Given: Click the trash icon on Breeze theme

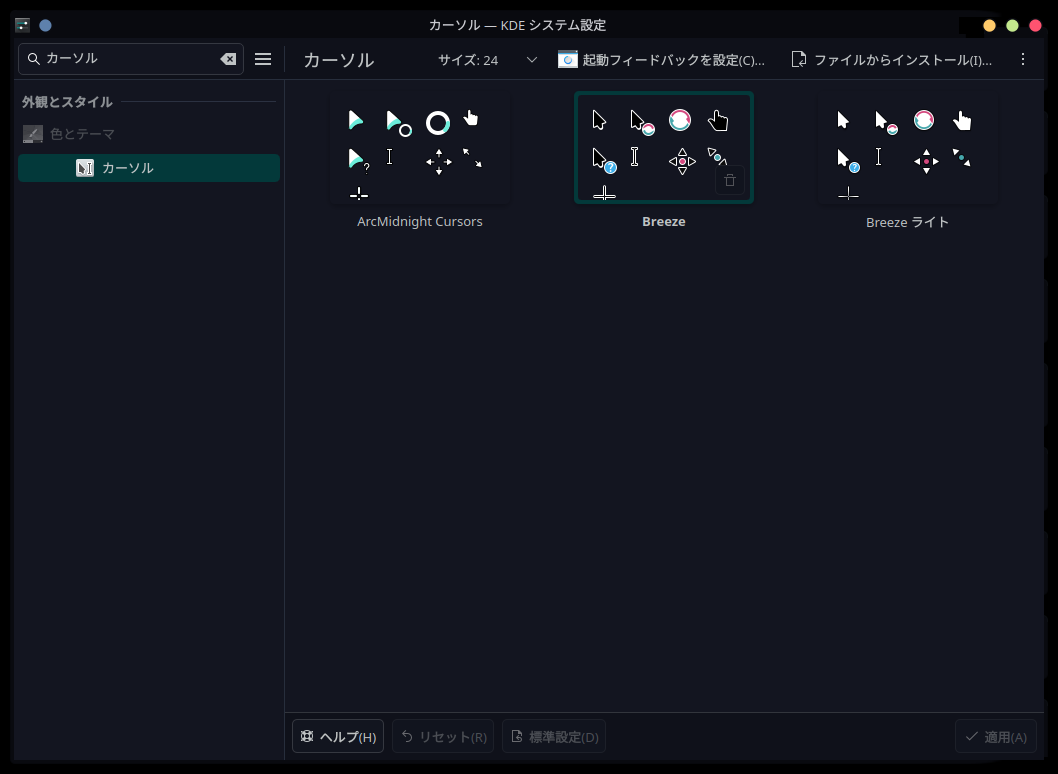Looking at the screenshot, I should click(729, 180).
